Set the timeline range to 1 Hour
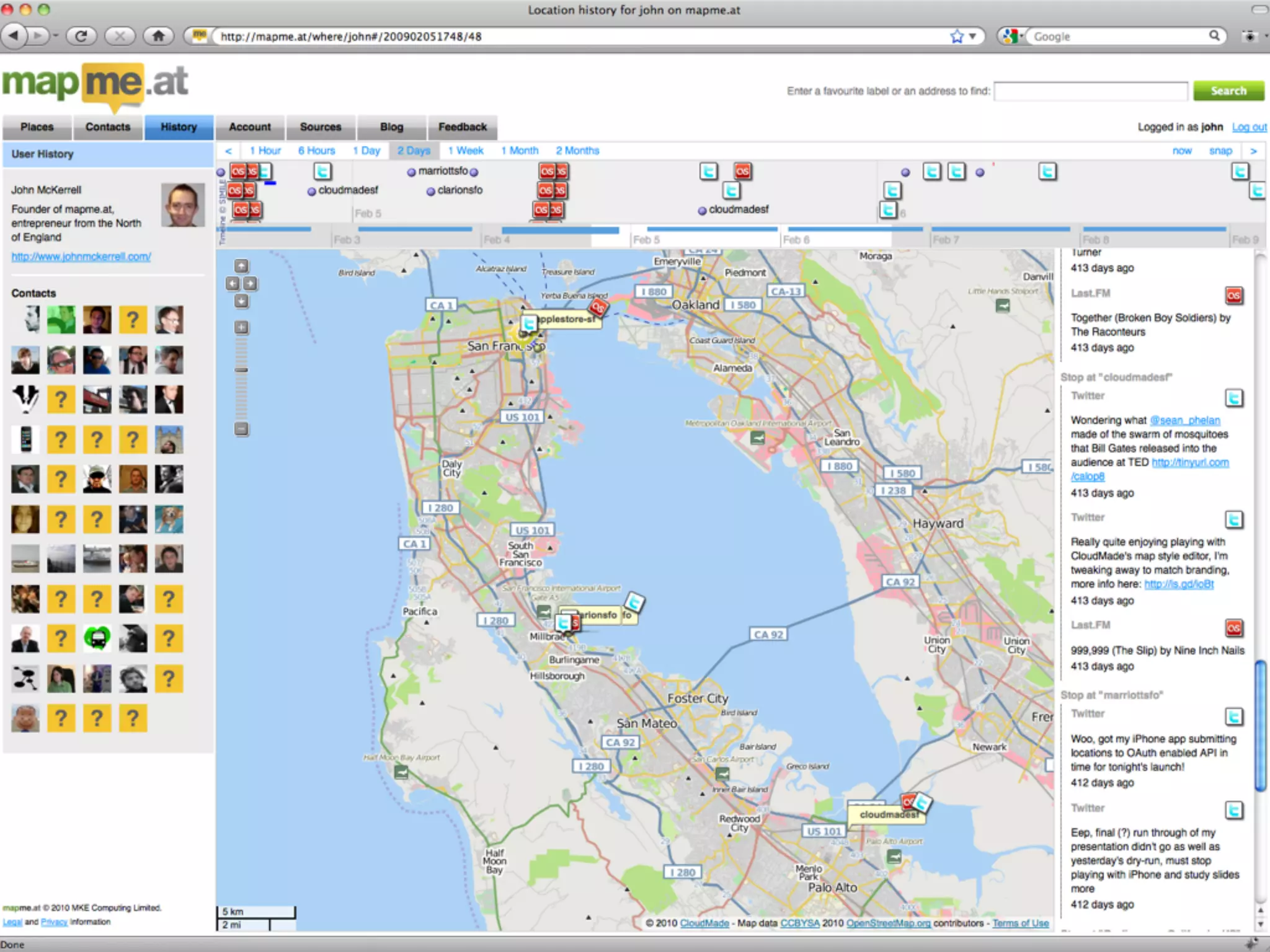1270x952 pixels. (265, 151)
